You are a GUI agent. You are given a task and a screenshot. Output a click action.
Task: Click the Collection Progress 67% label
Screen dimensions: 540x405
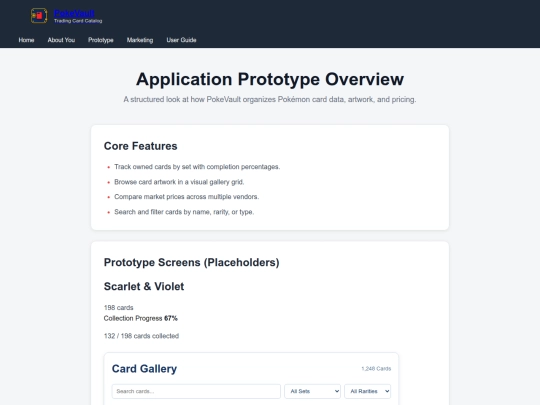tap(141, 318)
